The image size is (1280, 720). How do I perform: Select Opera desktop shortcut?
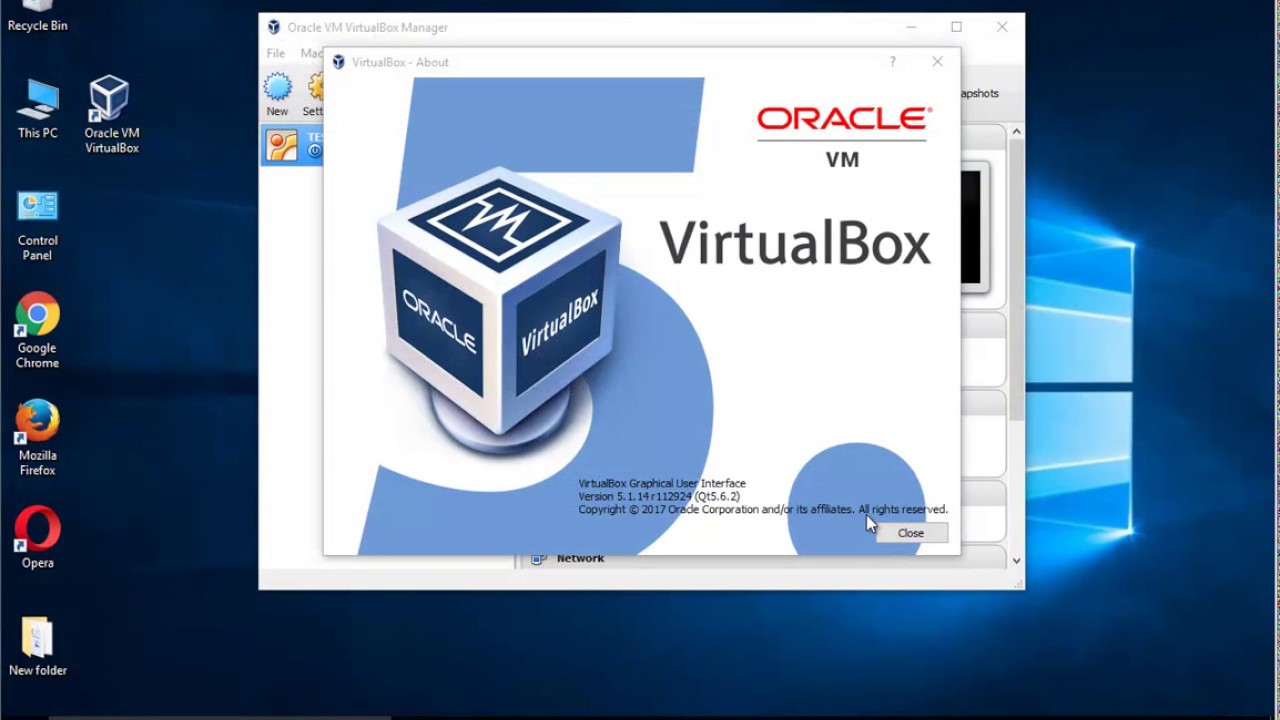37,539
